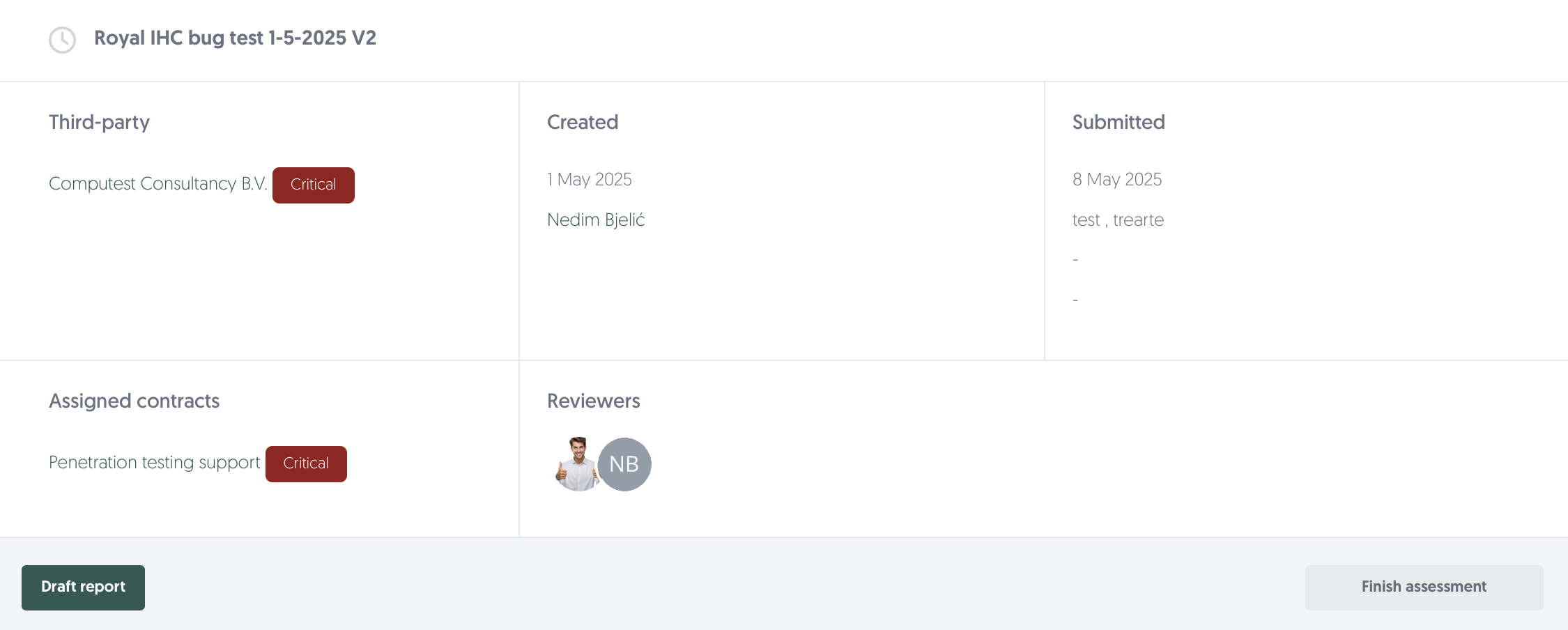Click the Created section heading
Viewport: 1568px width, 630px height.
(x=583, y=123)
